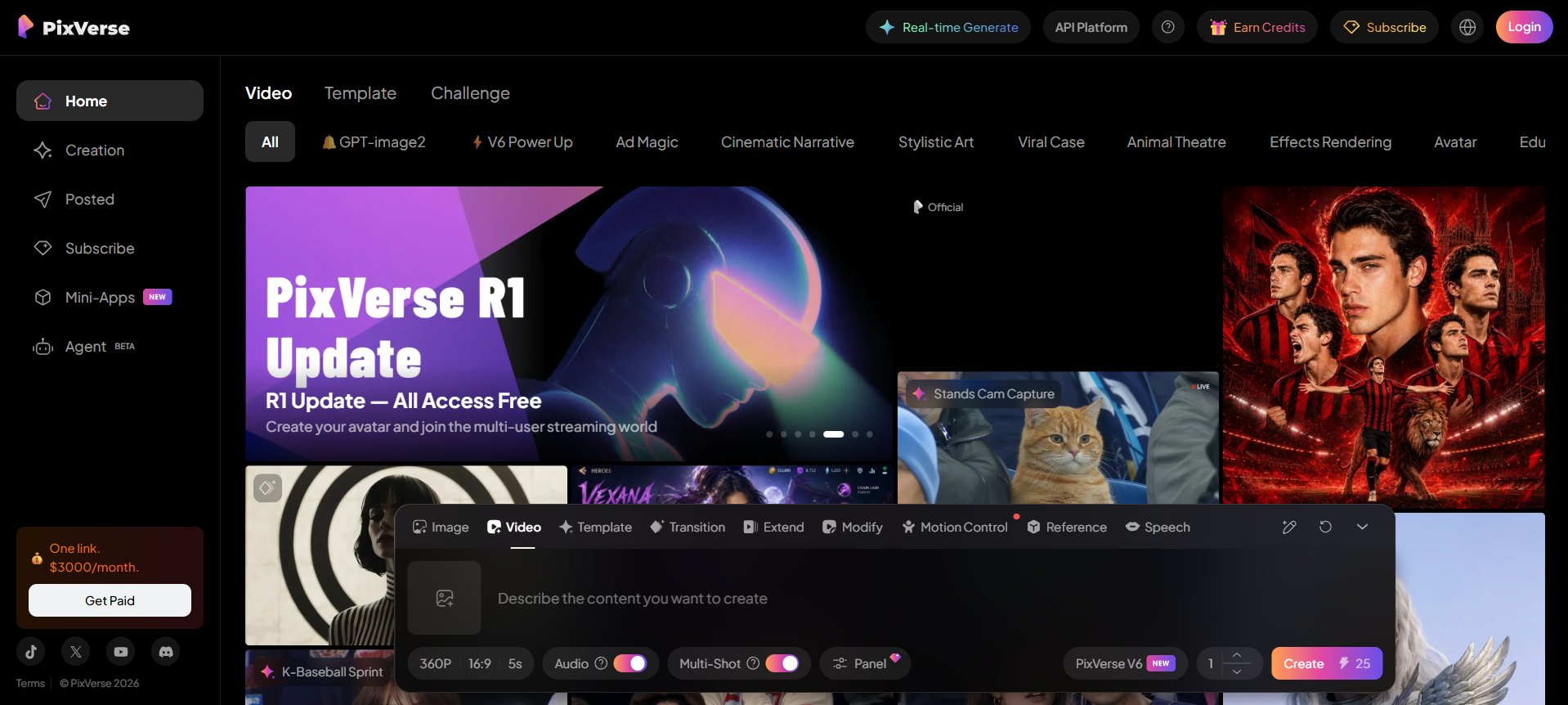Image resolution: width=1568 pixels, height=705 pixels.
Task: Jump to the last banner carousel dot
Action: click(x=869, y=434)
